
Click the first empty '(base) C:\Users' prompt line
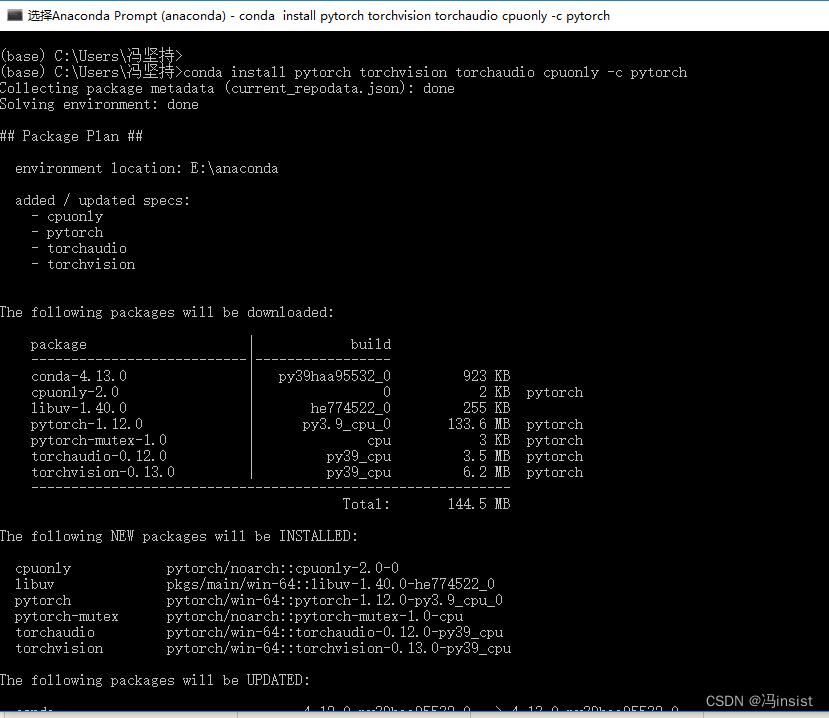coord(91,56)
